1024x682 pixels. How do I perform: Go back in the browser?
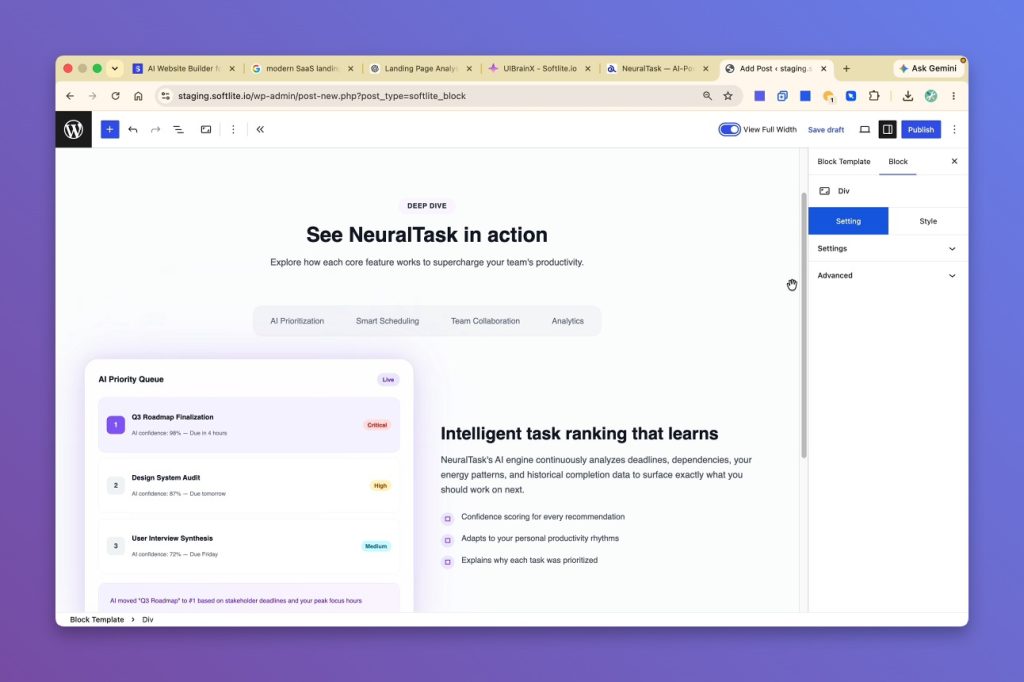tap(70, 96)
